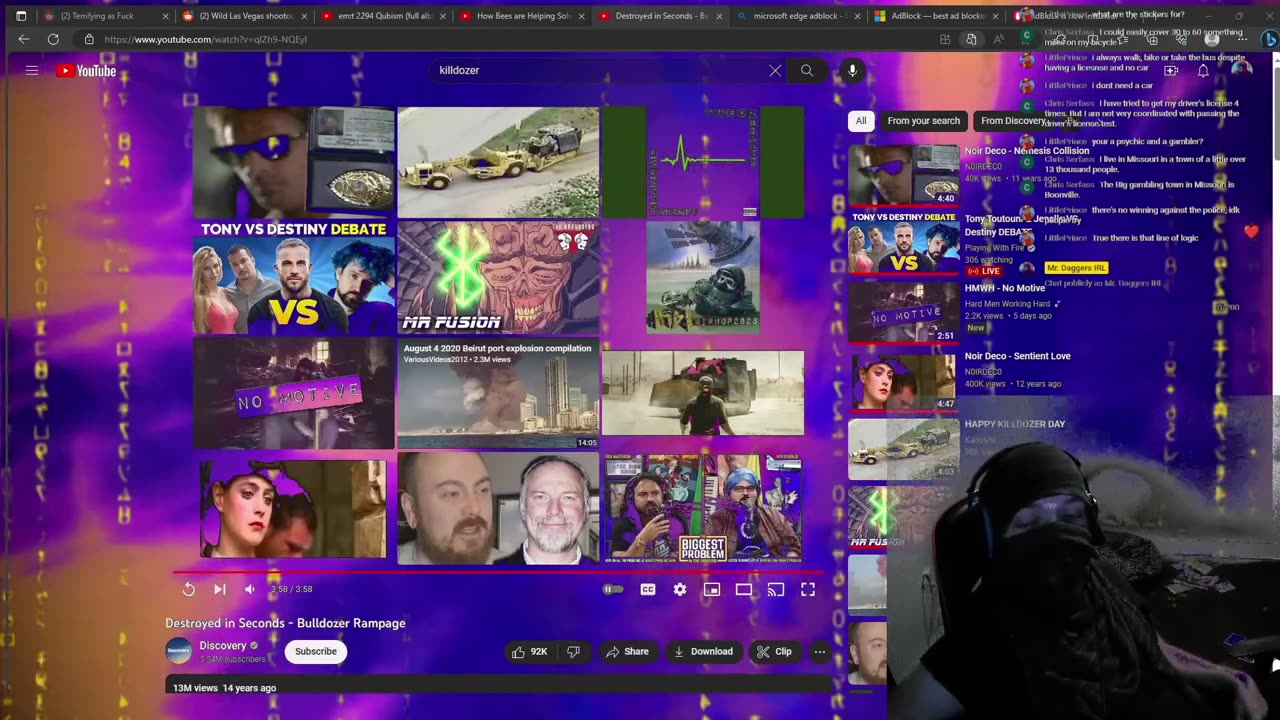Open the player settings gear
Screen dimensions: 1280x720
point(680,590)
